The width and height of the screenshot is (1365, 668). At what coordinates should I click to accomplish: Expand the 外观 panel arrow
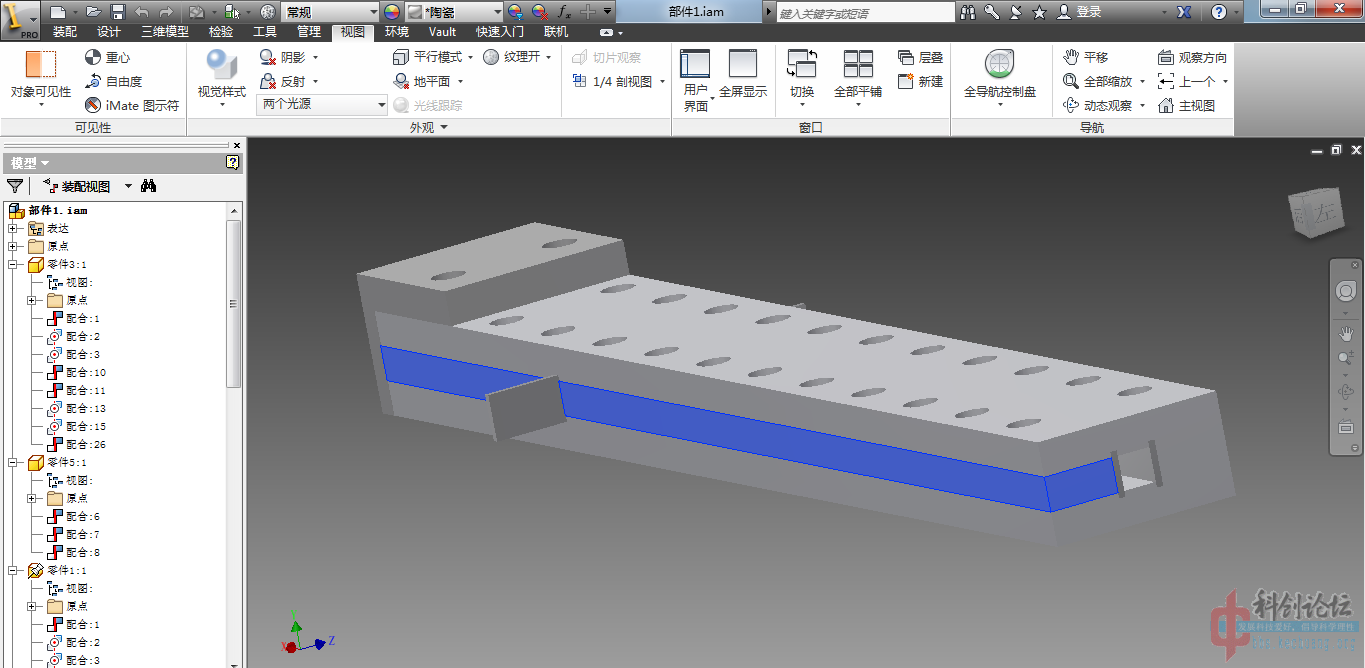pos(444,127)
